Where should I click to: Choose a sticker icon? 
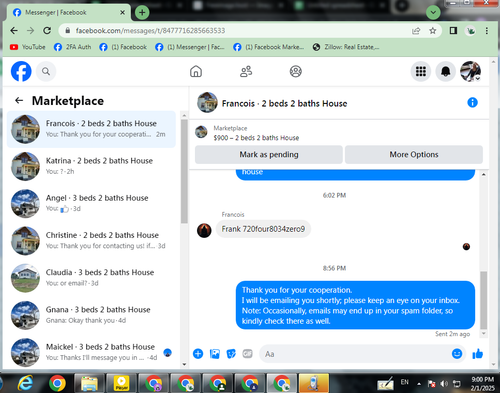click(x=231, y=354)
